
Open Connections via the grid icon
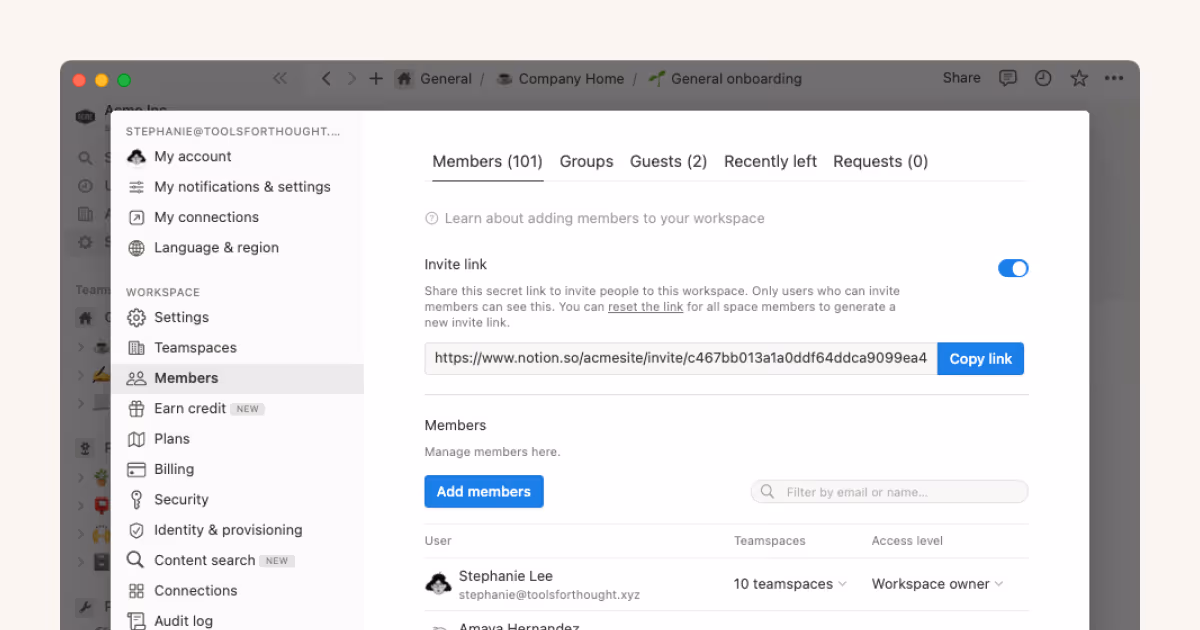point(194,590)
